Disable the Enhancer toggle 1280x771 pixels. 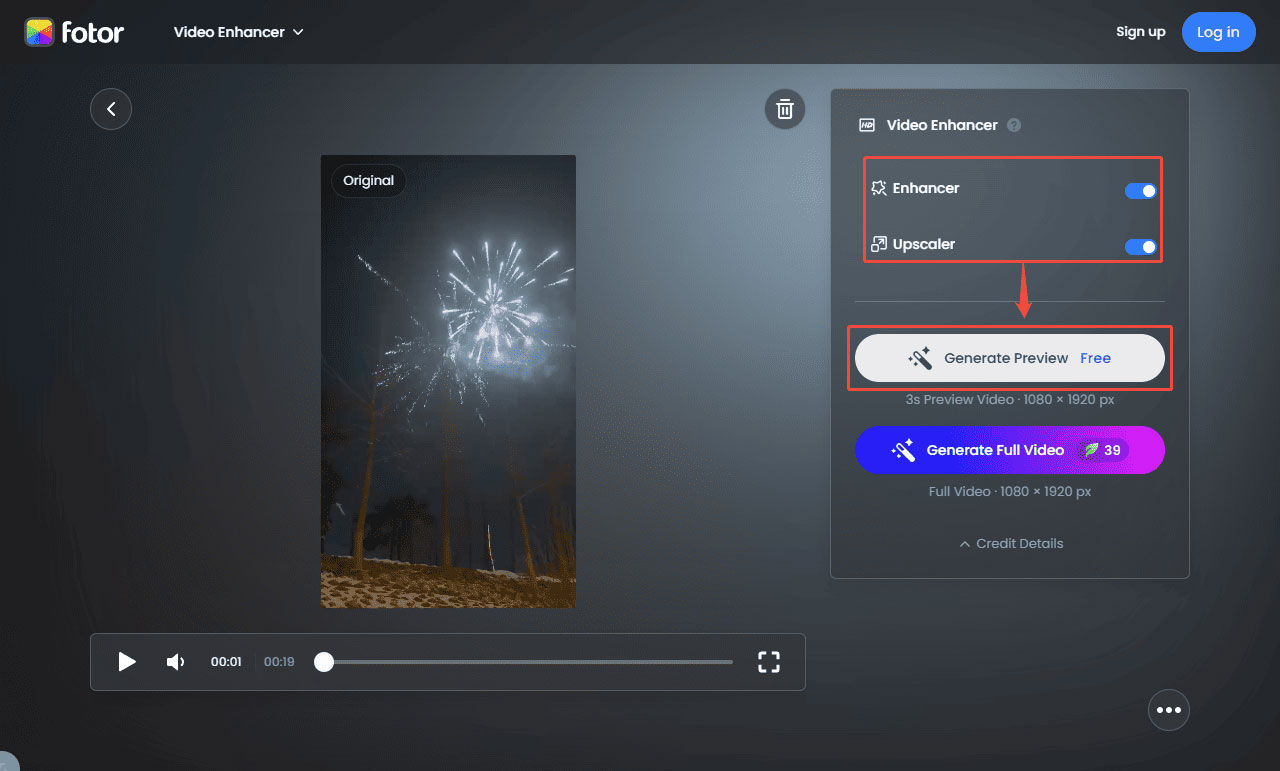pyautogui.click(x=1140, y=190)
